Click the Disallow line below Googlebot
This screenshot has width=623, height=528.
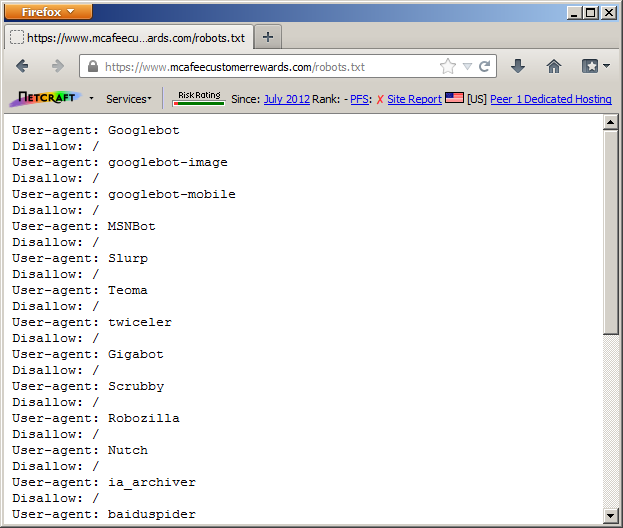[56, 146]
